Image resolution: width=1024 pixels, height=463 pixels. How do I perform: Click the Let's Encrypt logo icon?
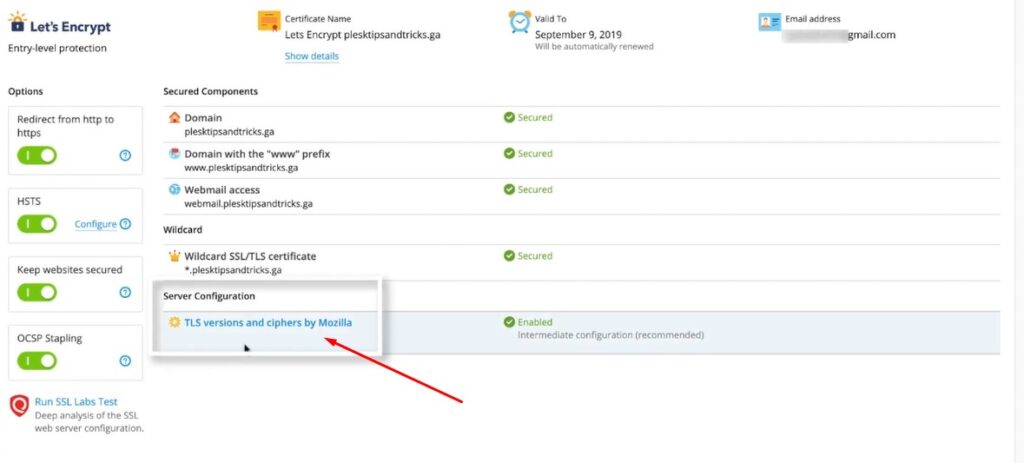click(17, 22)
